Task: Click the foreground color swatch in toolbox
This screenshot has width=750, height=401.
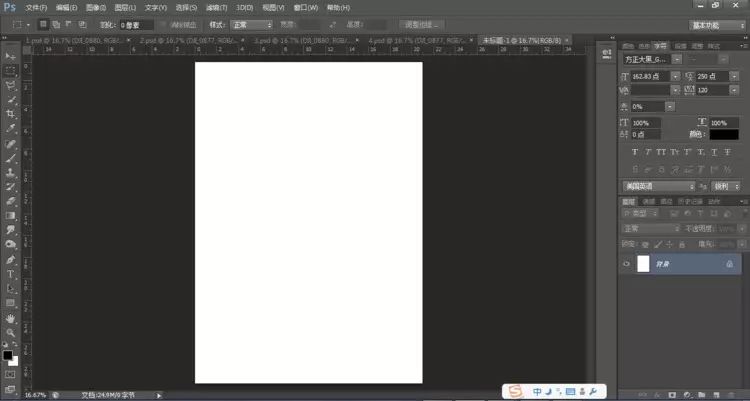Action: [7, 355]
